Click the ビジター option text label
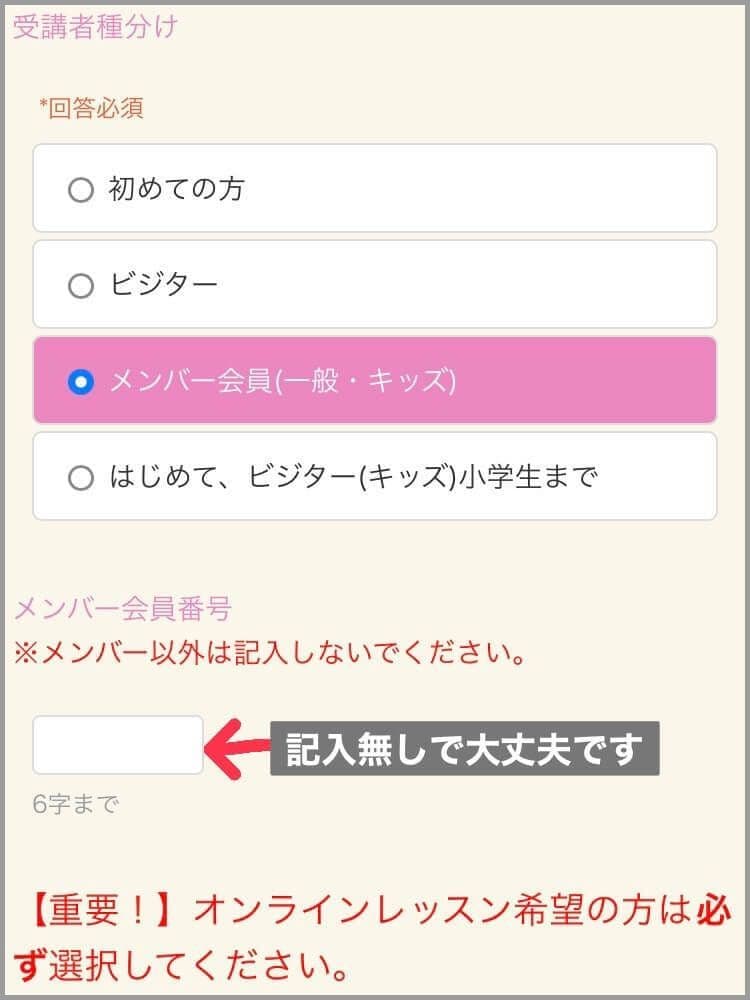The height and width of the screenshot is (1000, 750). pyautogui.click(x=163, y=286)
